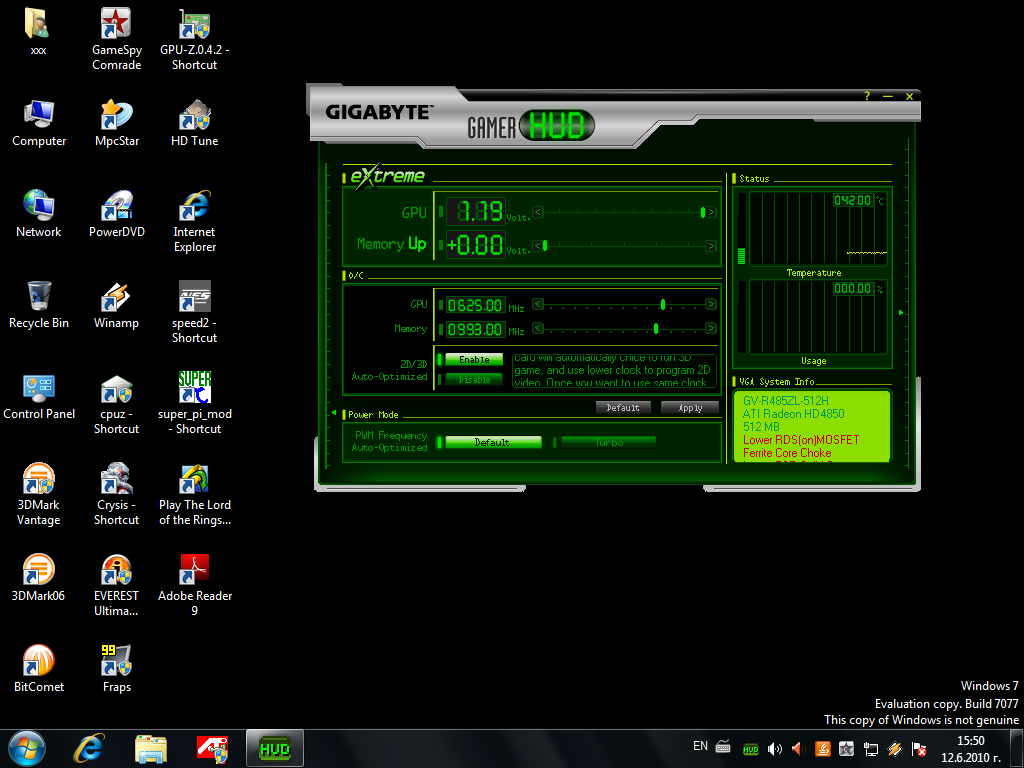Open the xxx folder on the desktop

click(x=39, y=31)
